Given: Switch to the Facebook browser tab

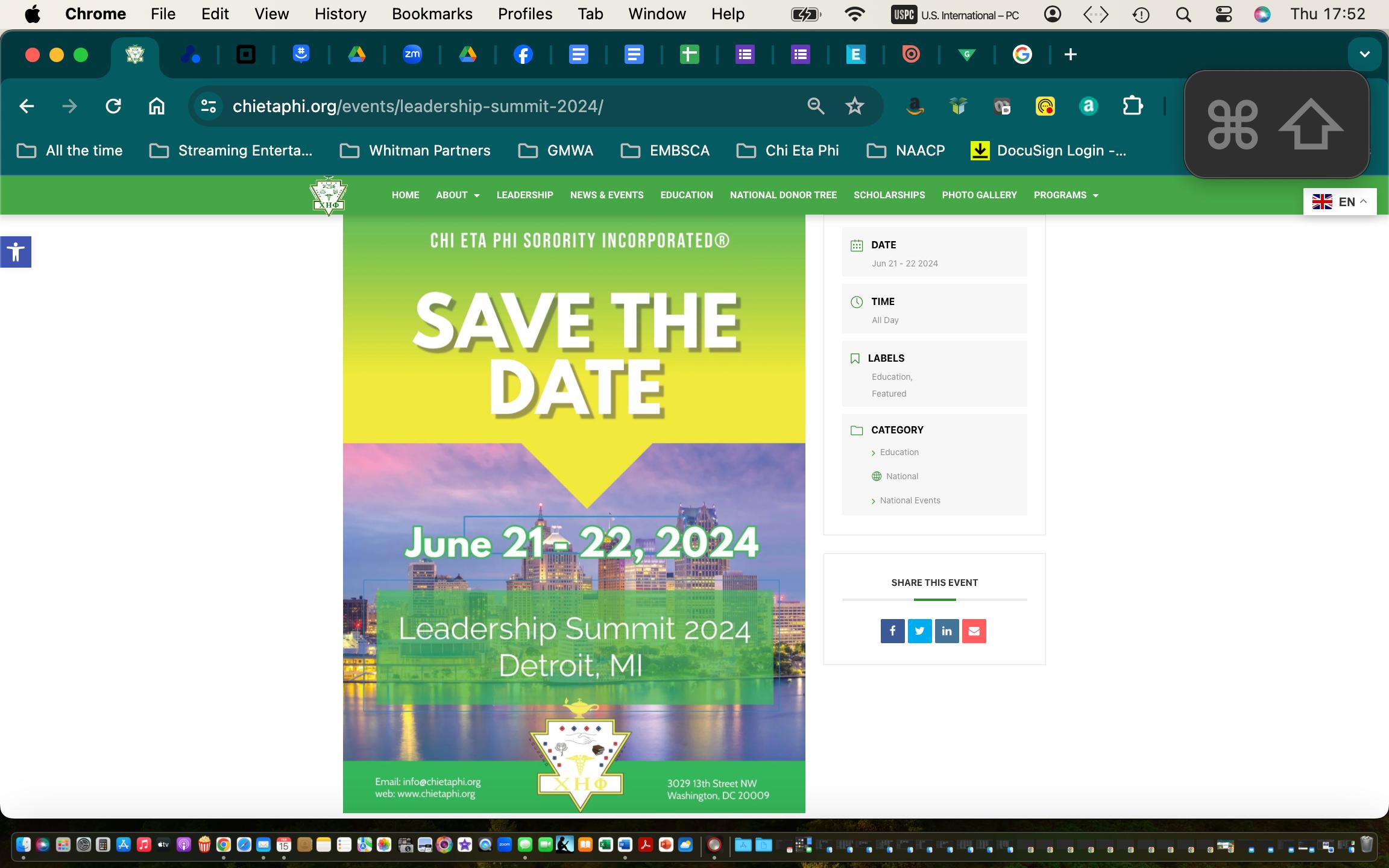Looking at the screenshot, I should (x=523, y=55).
